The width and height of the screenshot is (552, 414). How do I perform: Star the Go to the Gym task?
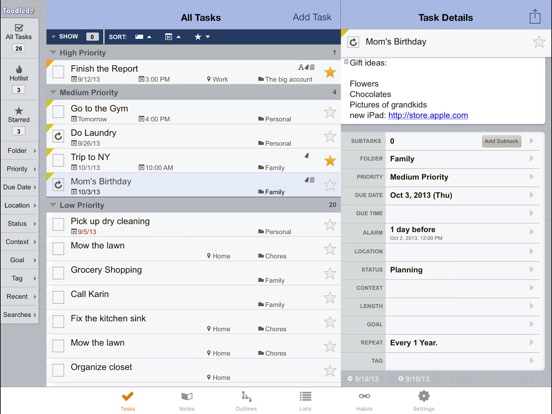click(330, 112)
